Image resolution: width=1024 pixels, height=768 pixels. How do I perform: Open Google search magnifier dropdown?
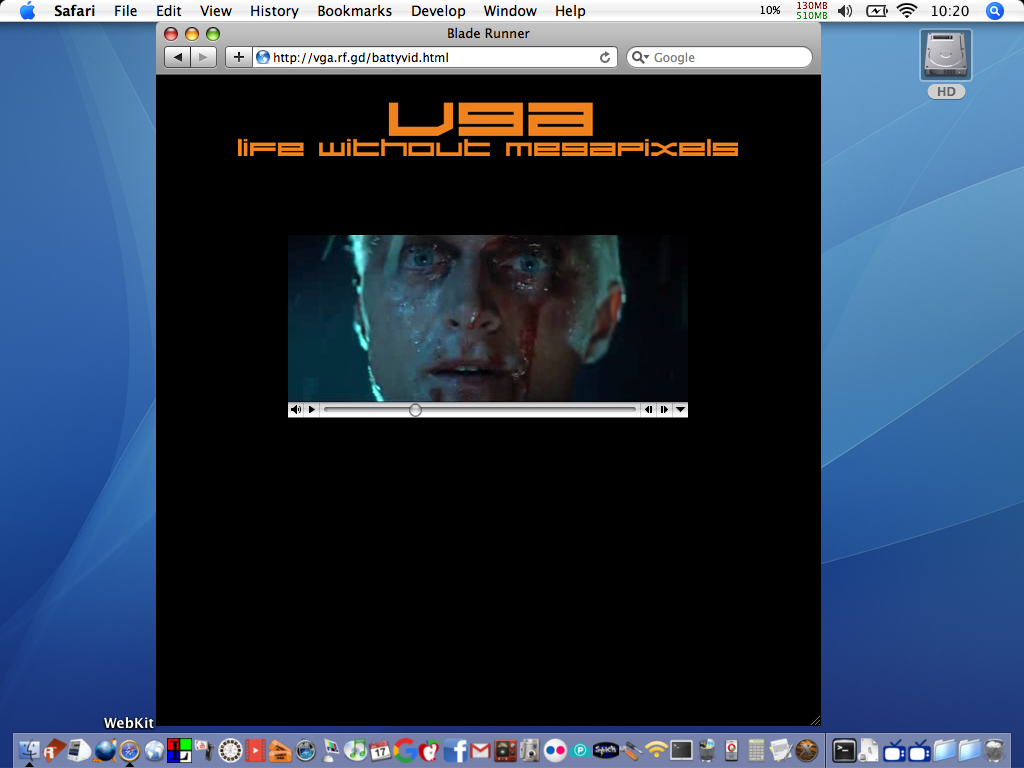(640, 57)
